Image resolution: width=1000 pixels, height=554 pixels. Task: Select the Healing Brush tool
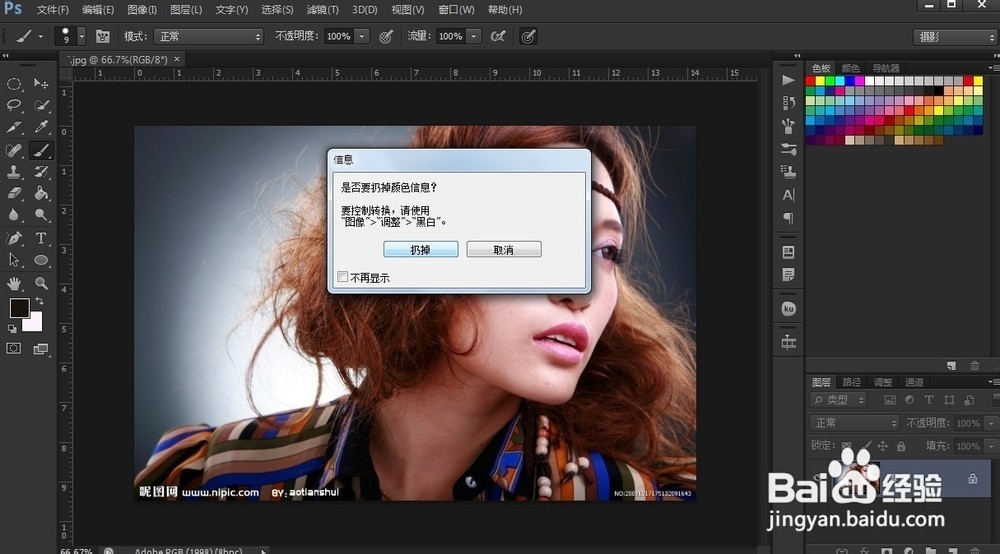pos(14,150)
